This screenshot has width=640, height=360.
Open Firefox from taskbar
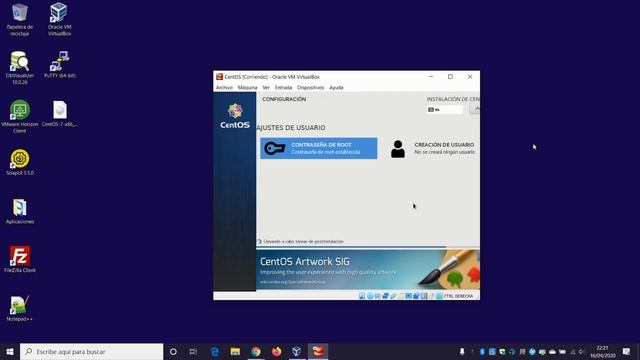[x=276, y=351]
